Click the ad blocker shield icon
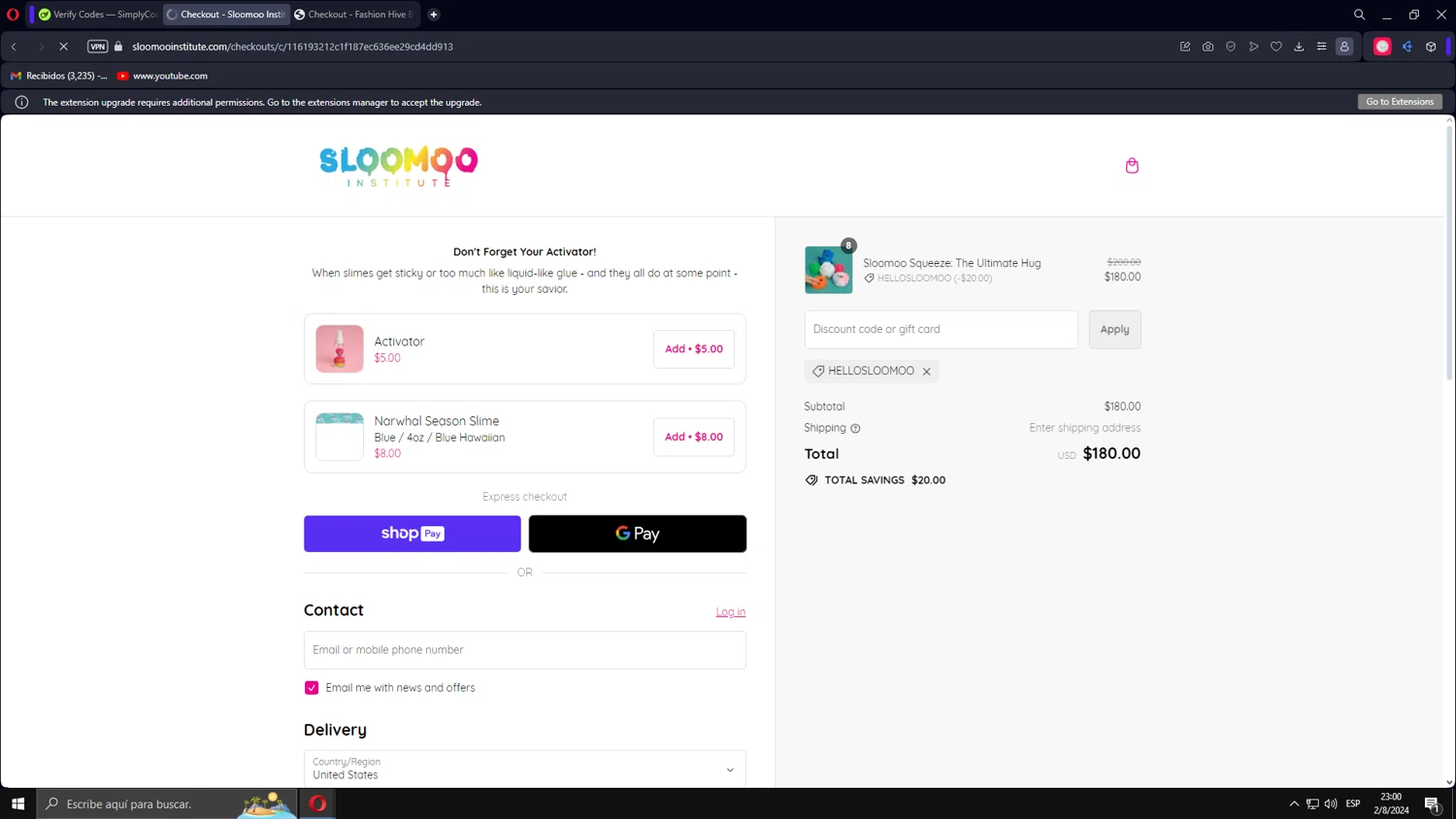This screenshot has height=819, width=1456. (x=1231, y=47)
